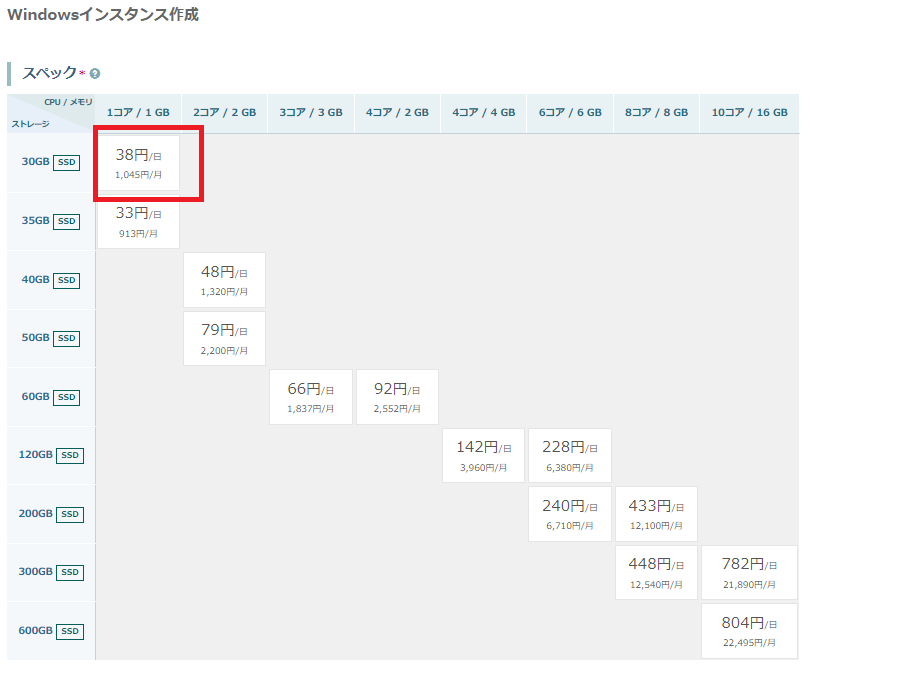Click the help icon beside スペック

click(95, 74)
